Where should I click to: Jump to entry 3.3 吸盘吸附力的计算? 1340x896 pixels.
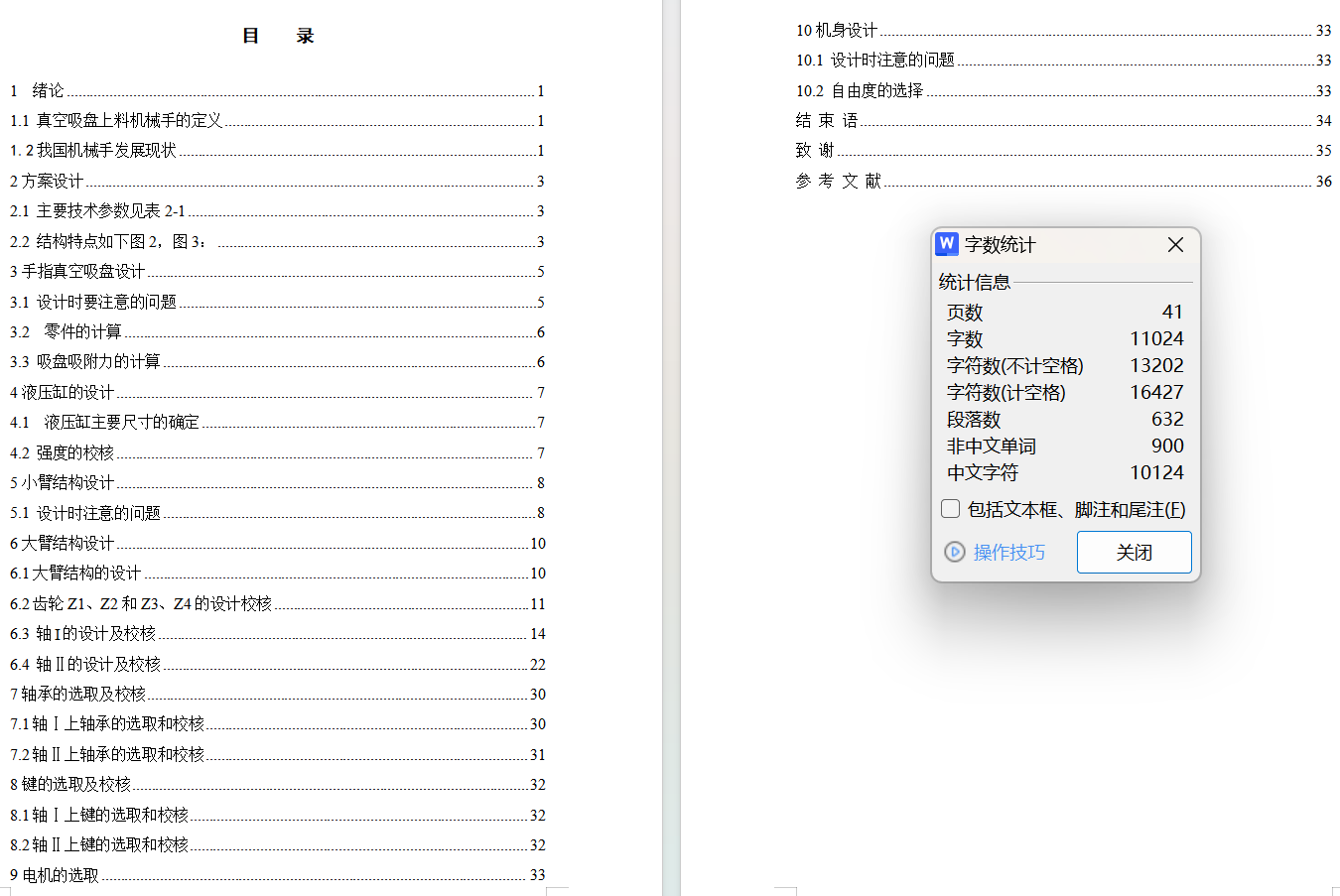[277, 361]
